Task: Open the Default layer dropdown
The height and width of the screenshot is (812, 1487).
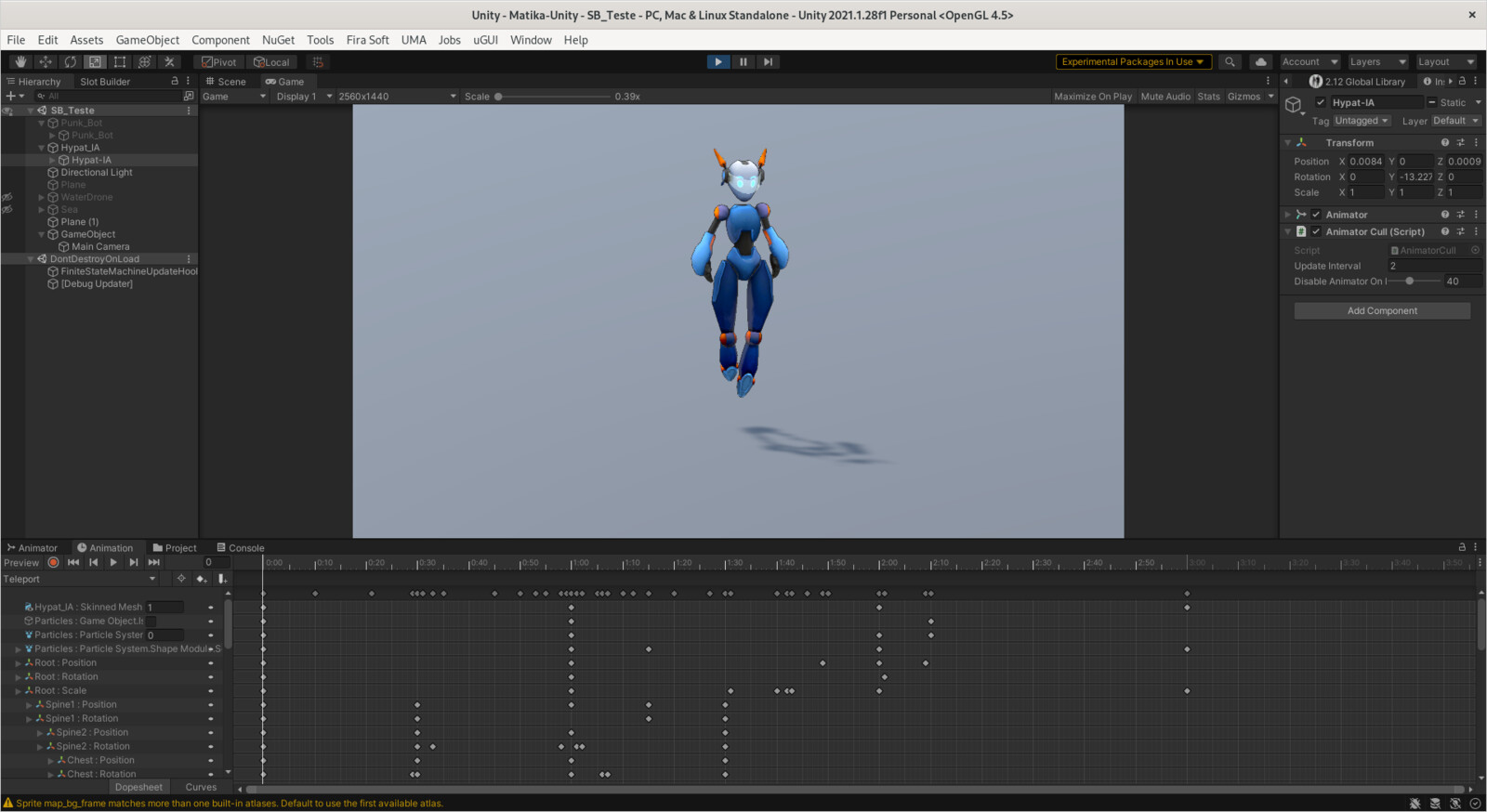Action: tap(1455, 121)
